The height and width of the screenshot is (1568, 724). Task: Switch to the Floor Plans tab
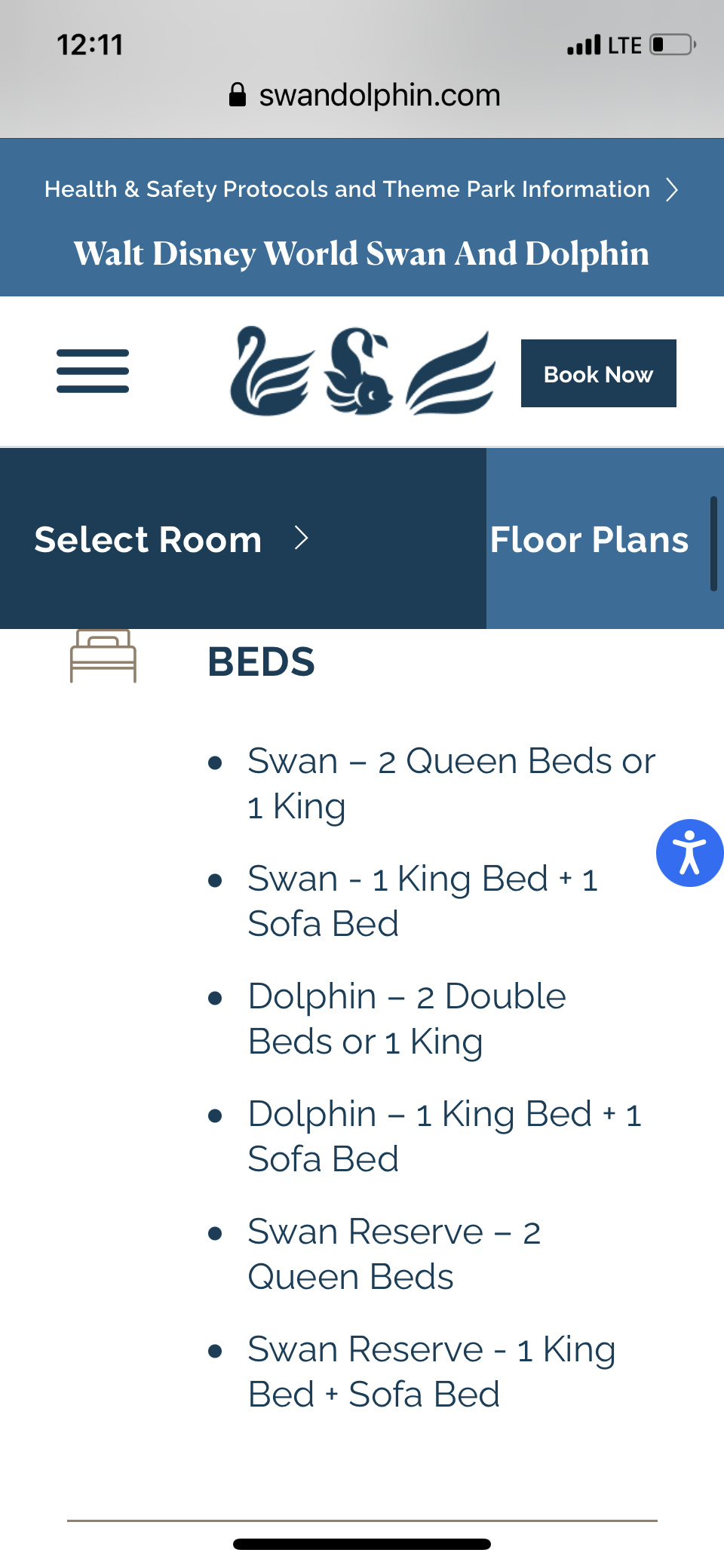[589, 540]
